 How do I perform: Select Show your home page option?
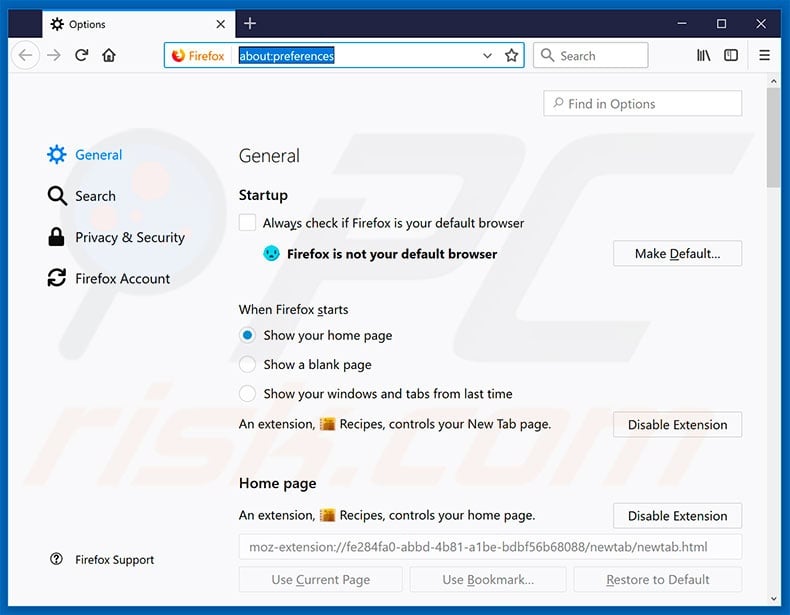tap(247, 335)
